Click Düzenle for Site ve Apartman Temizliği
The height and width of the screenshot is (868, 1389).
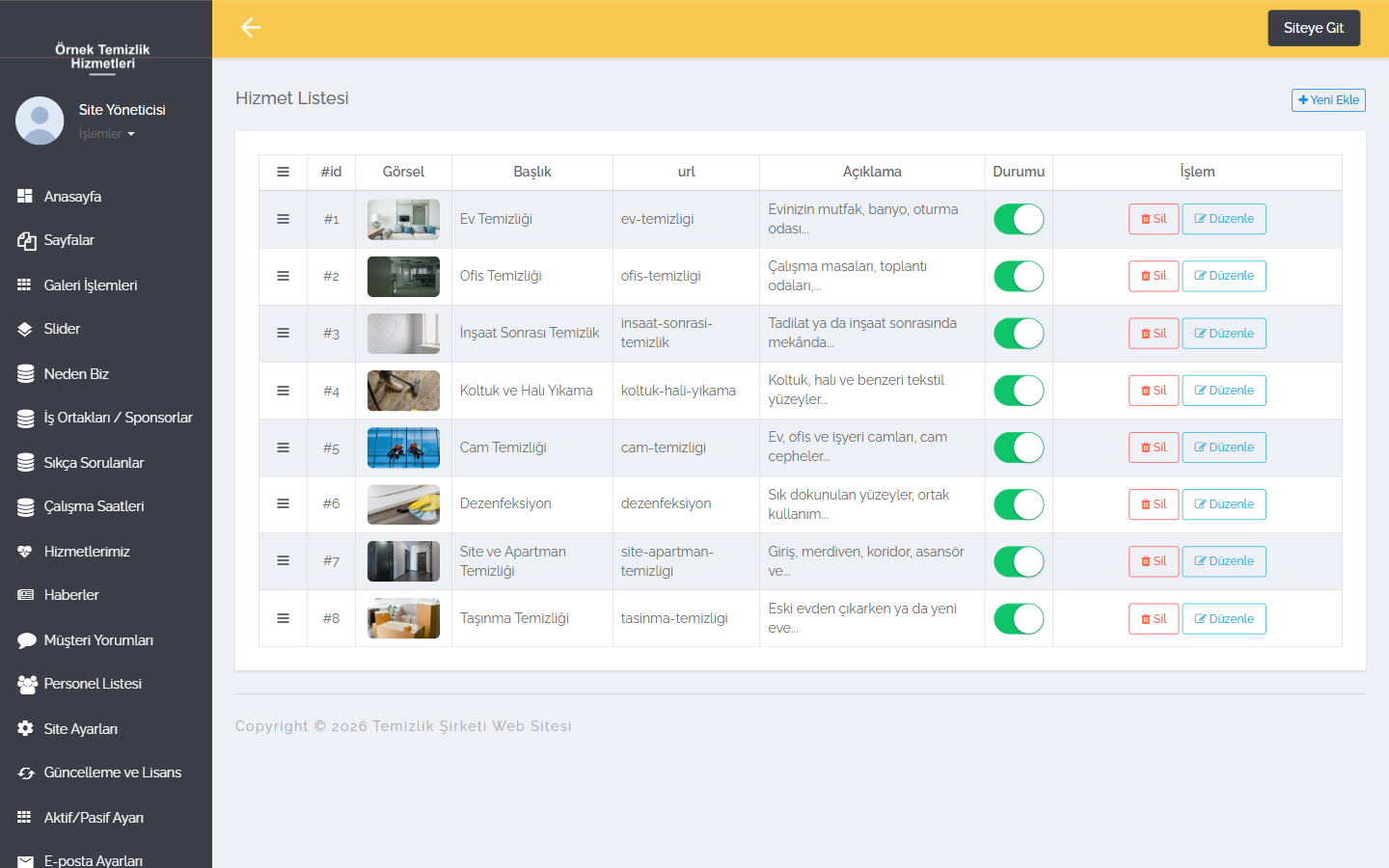(1224, 561)
